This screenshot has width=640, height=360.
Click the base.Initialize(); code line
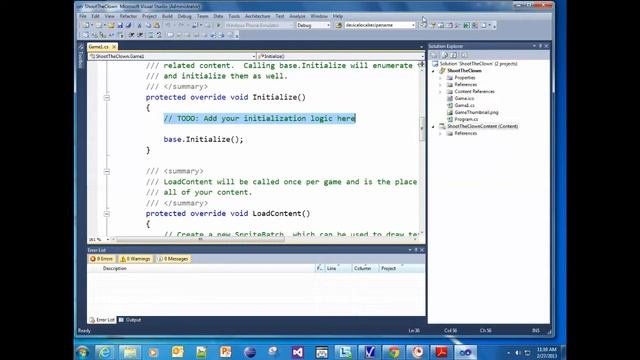coord(203,140)
